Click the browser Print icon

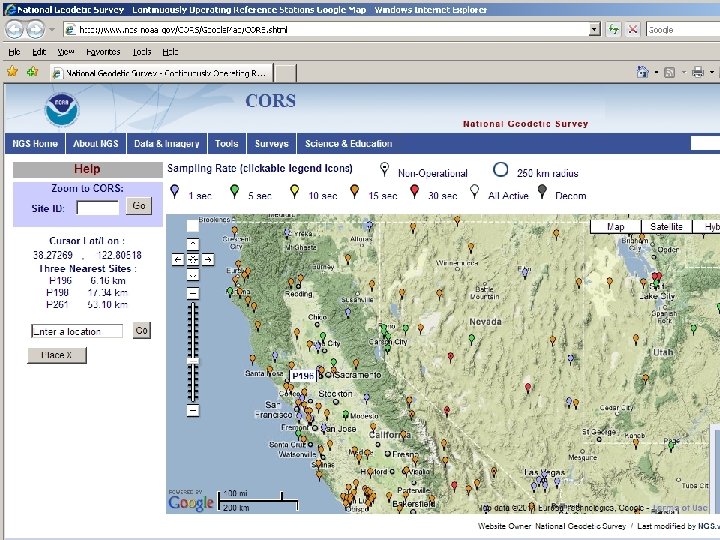698,72
